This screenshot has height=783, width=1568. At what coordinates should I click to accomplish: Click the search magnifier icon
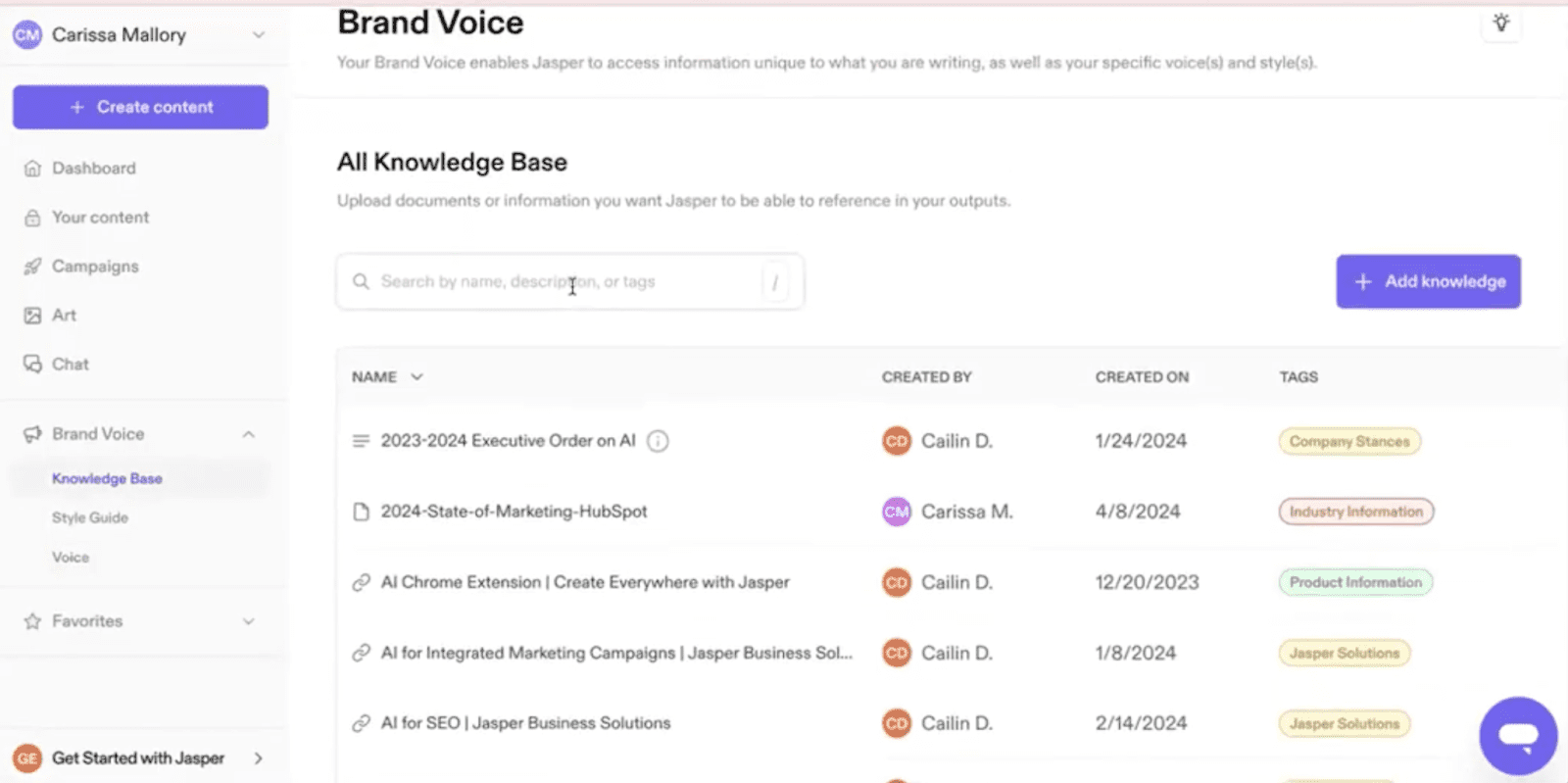361,281
